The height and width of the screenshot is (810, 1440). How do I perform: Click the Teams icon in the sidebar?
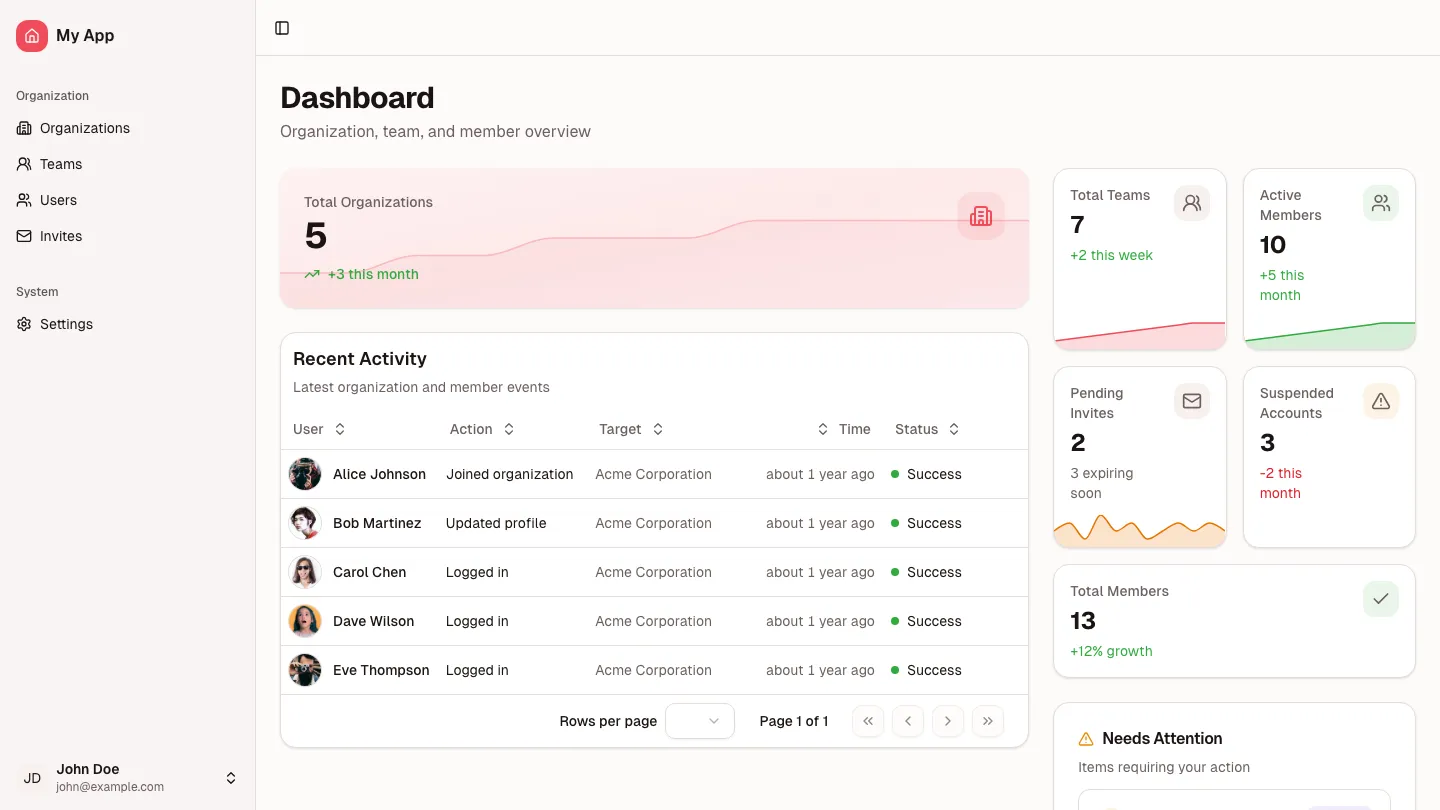[x=23, y=164]
